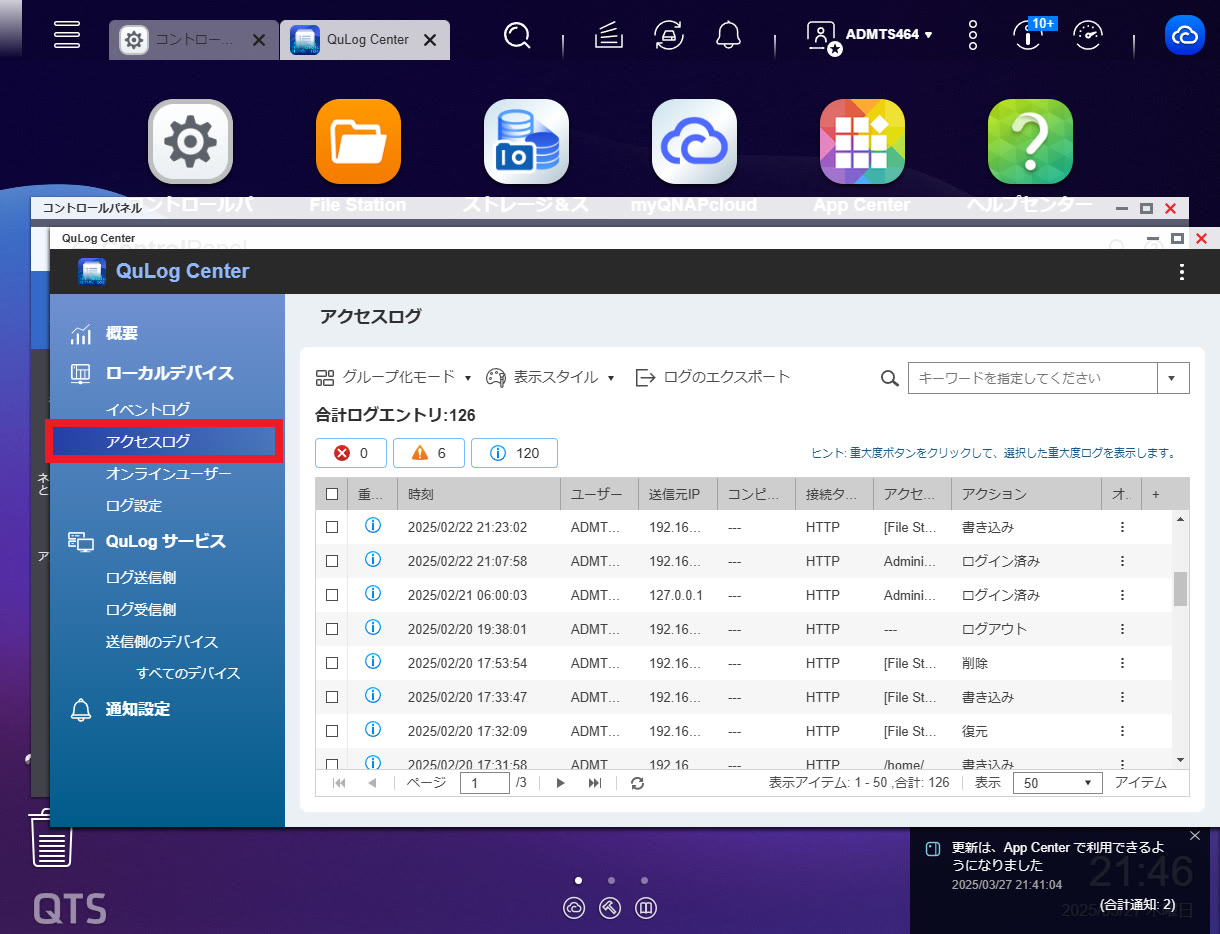Launch App Center desktop icon

pyautogui.click(x=862, y=142)
